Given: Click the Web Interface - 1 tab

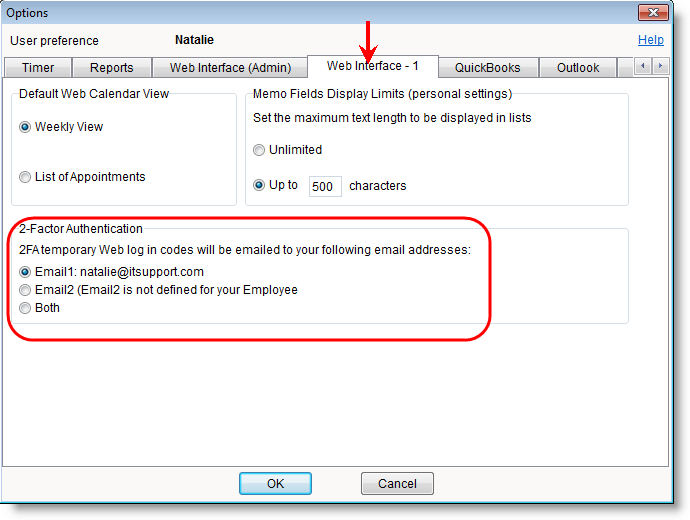Looking at the screenshot, I should click(372, 67).
